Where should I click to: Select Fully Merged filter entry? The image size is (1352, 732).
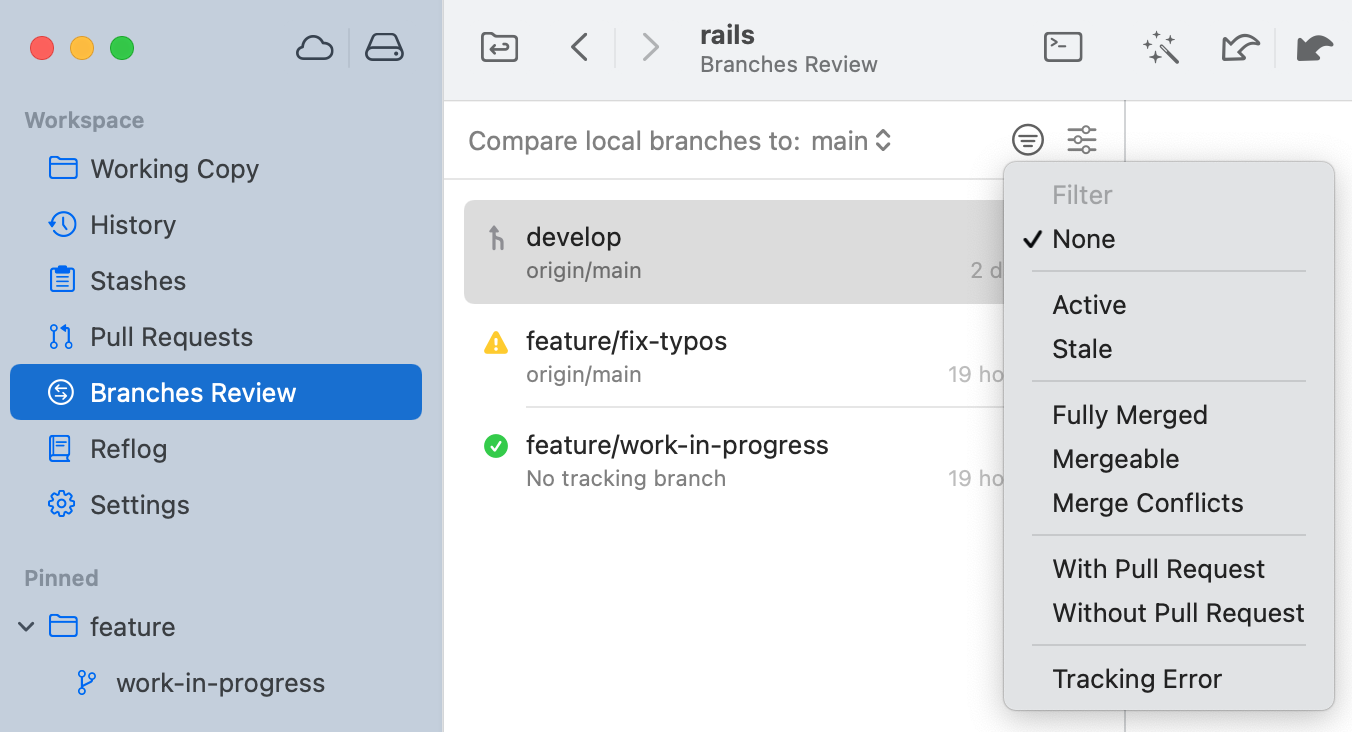pyautogui.click(x=1129, y=415)
